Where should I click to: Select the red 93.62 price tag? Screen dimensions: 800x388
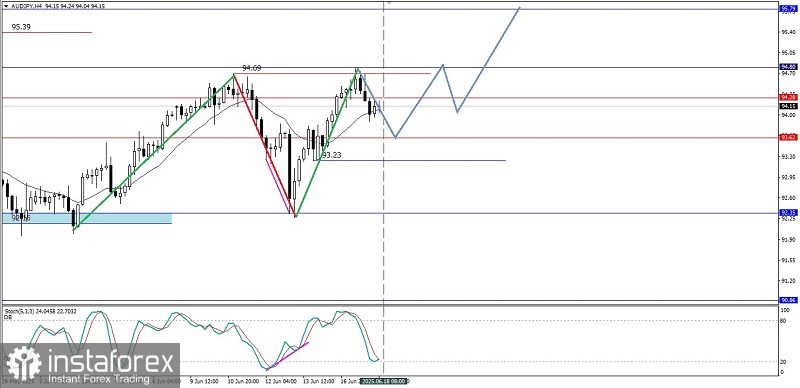click(788, 137)
